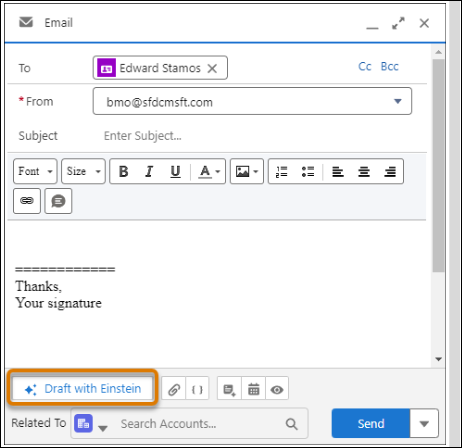462x448 pixels.
Task: Click the quick text speech-bubble icon
Action: coord(58,201)
